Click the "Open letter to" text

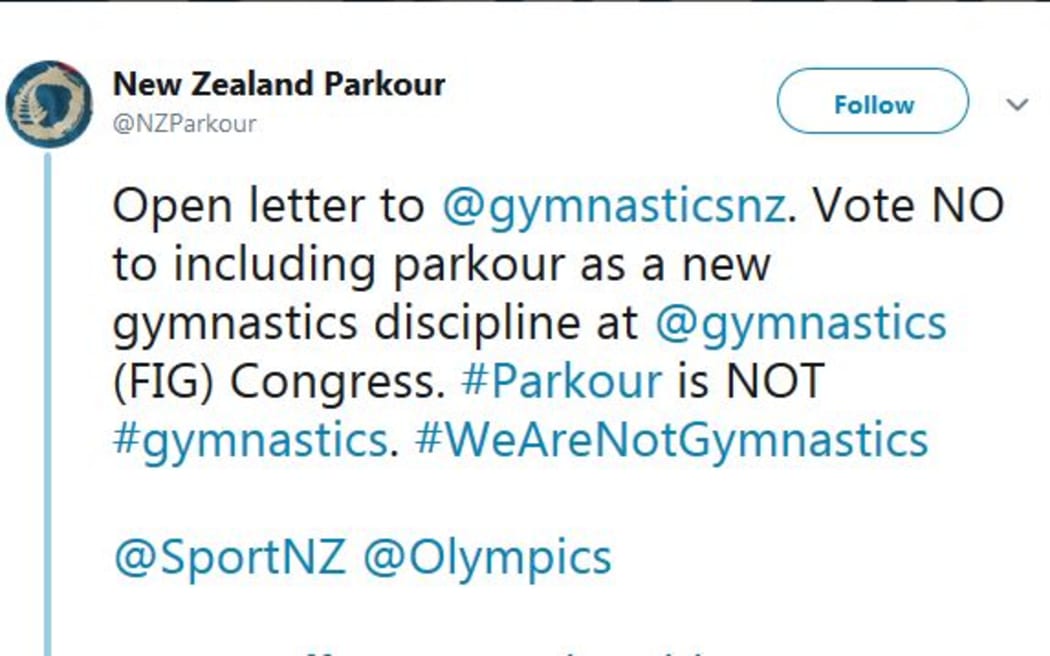(x=269, y=207)
